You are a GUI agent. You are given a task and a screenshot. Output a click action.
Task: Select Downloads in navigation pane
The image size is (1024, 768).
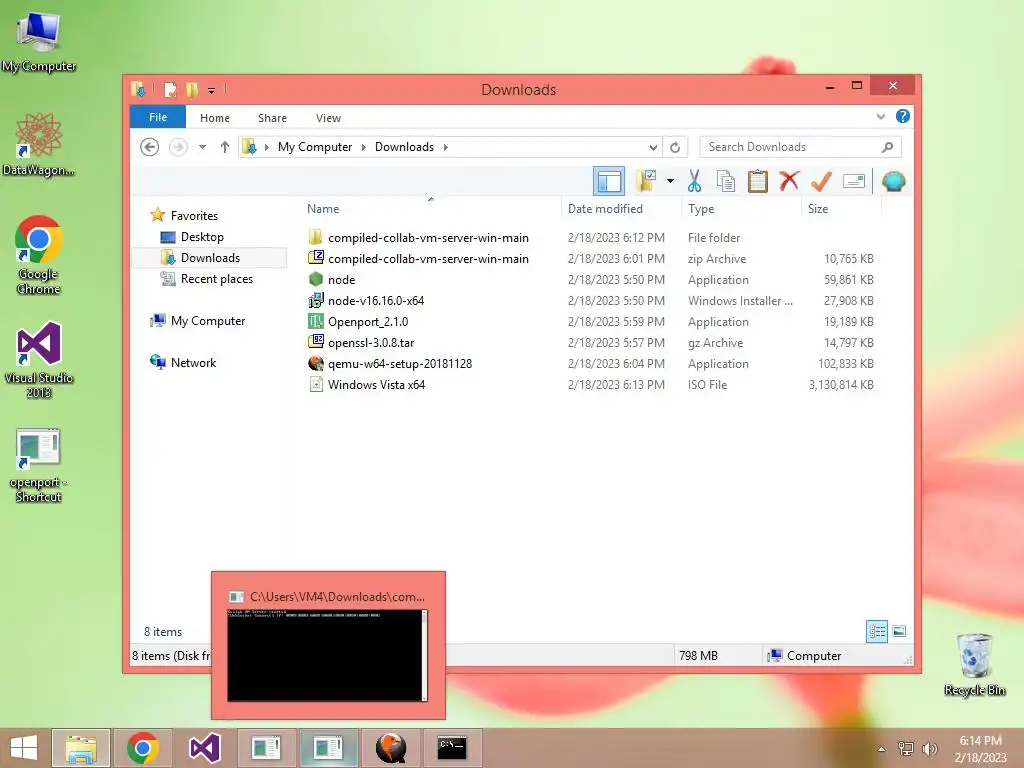point(210,257)
